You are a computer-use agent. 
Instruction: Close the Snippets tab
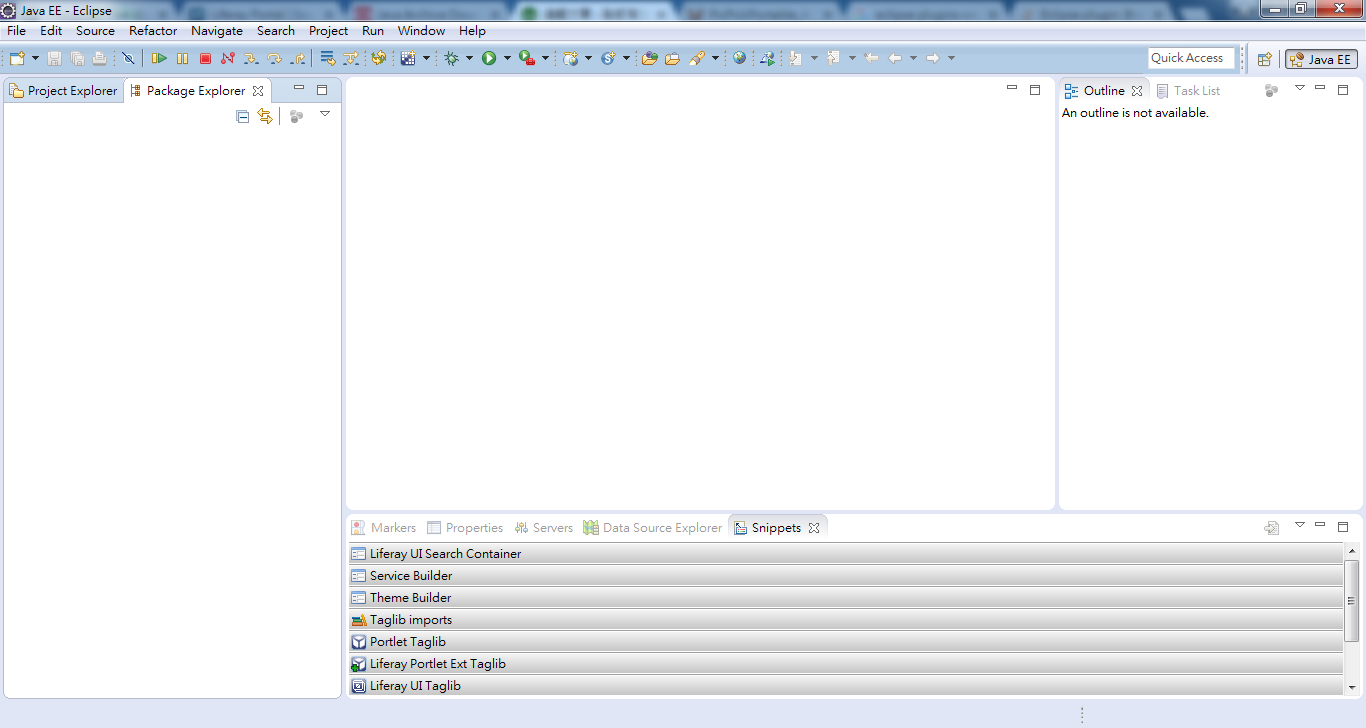[x=814, y=528]
